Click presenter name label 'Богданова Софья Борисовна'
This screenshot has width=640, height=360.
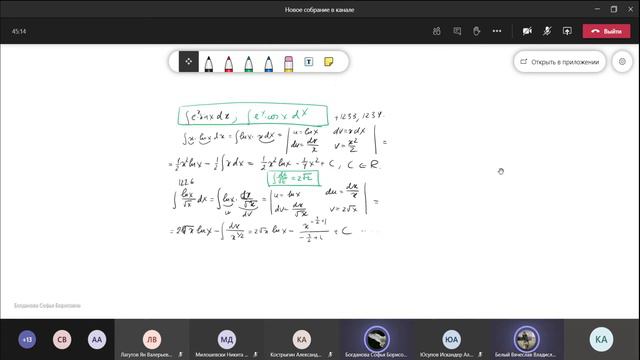click(x=47, y=306)
